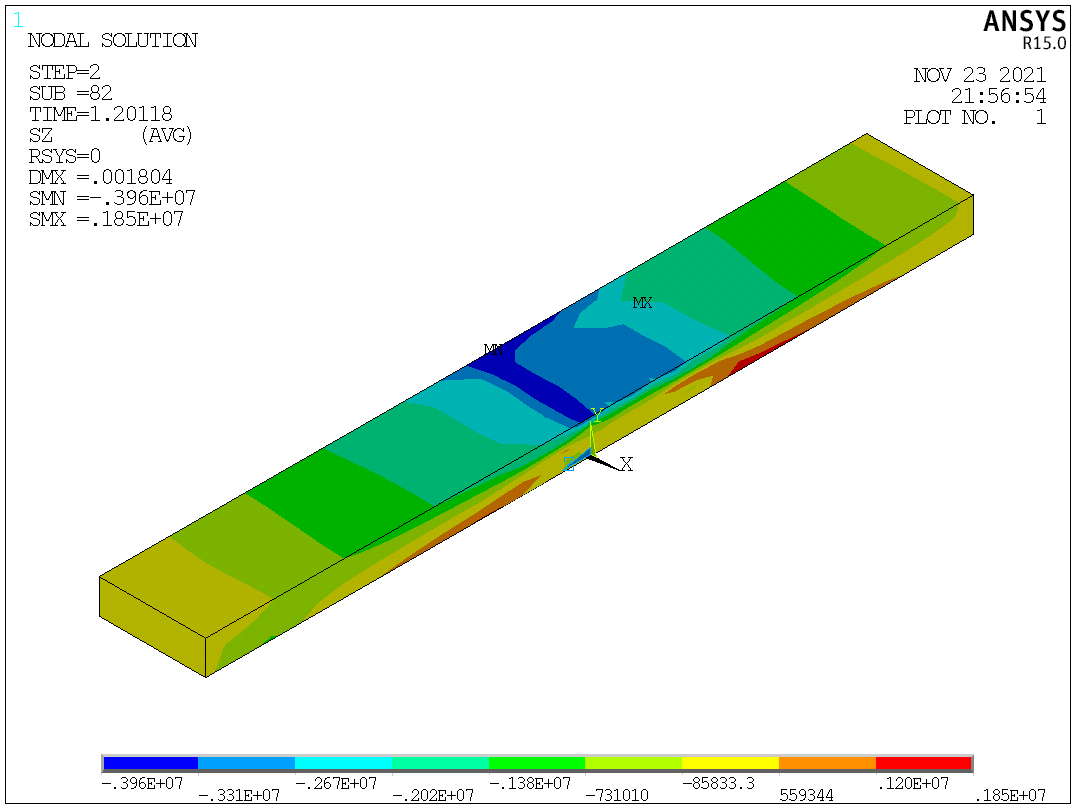The image size is (1077, 810).
Task: Click the MN minimum stress marker
Action: tap(492, 350)
